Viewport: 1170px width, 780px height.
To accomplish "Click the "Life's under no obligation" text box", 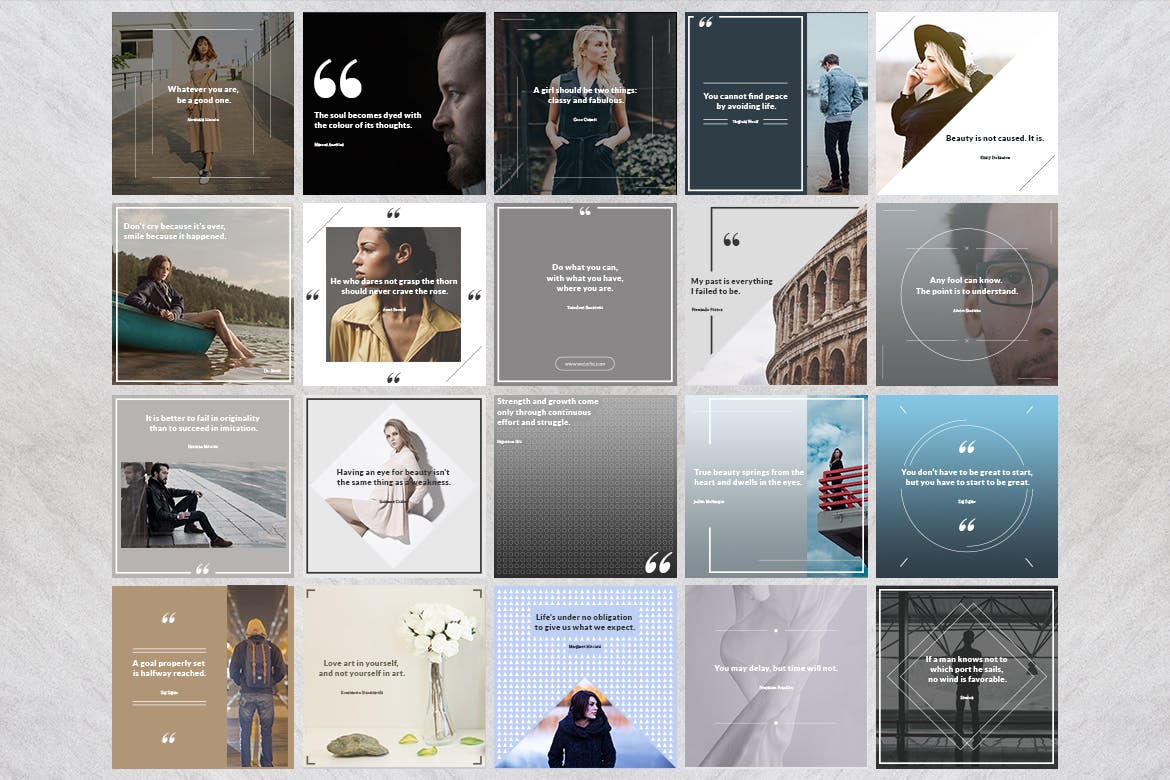I will (x=585, y=624).
